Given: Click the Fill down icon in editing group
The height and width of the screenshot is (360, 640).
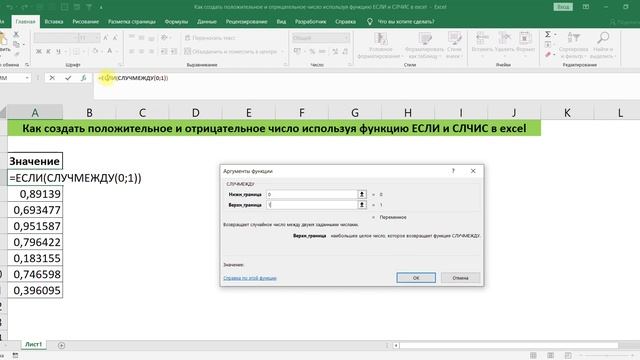Looking at the screenshot, I should click(x=548, y=44).
